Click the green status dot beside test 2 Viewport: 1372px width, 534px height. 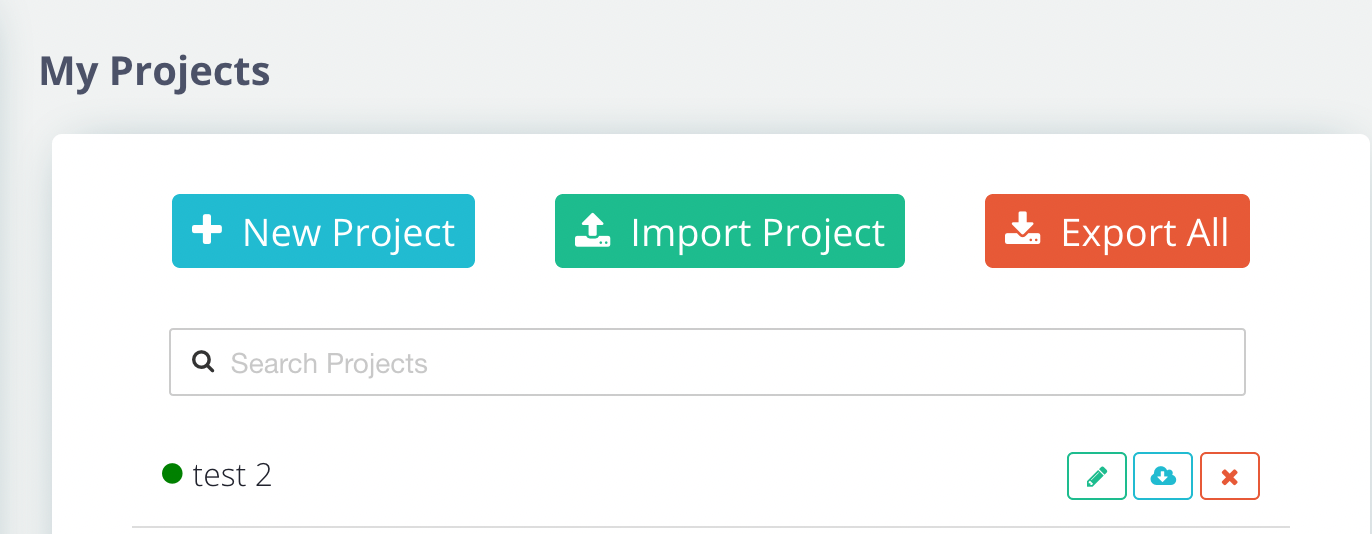(172, 474)
